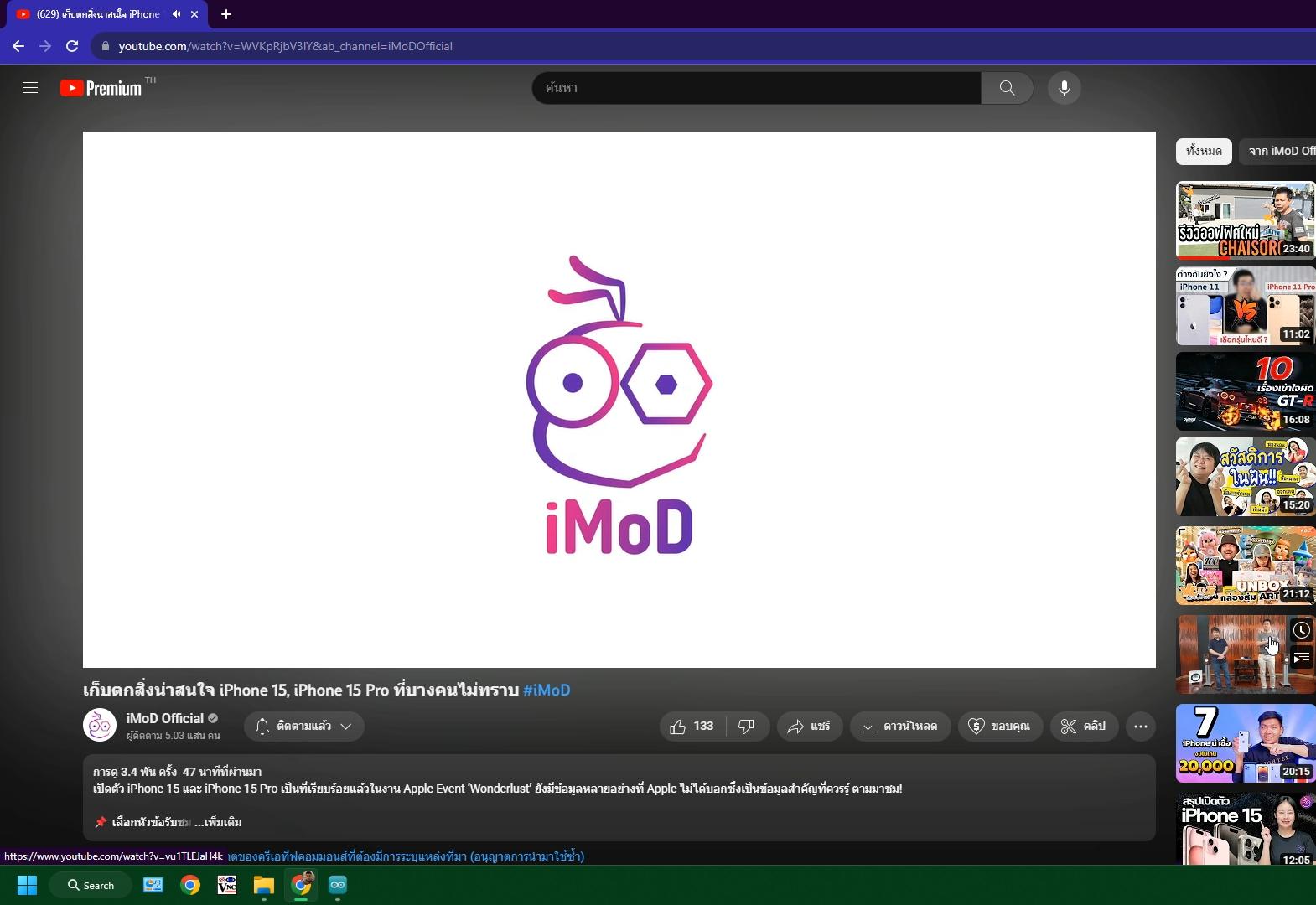Expand description with ...เพิ่มเติม
This screenshot has height=905, width=1316.
click(218, 822)
